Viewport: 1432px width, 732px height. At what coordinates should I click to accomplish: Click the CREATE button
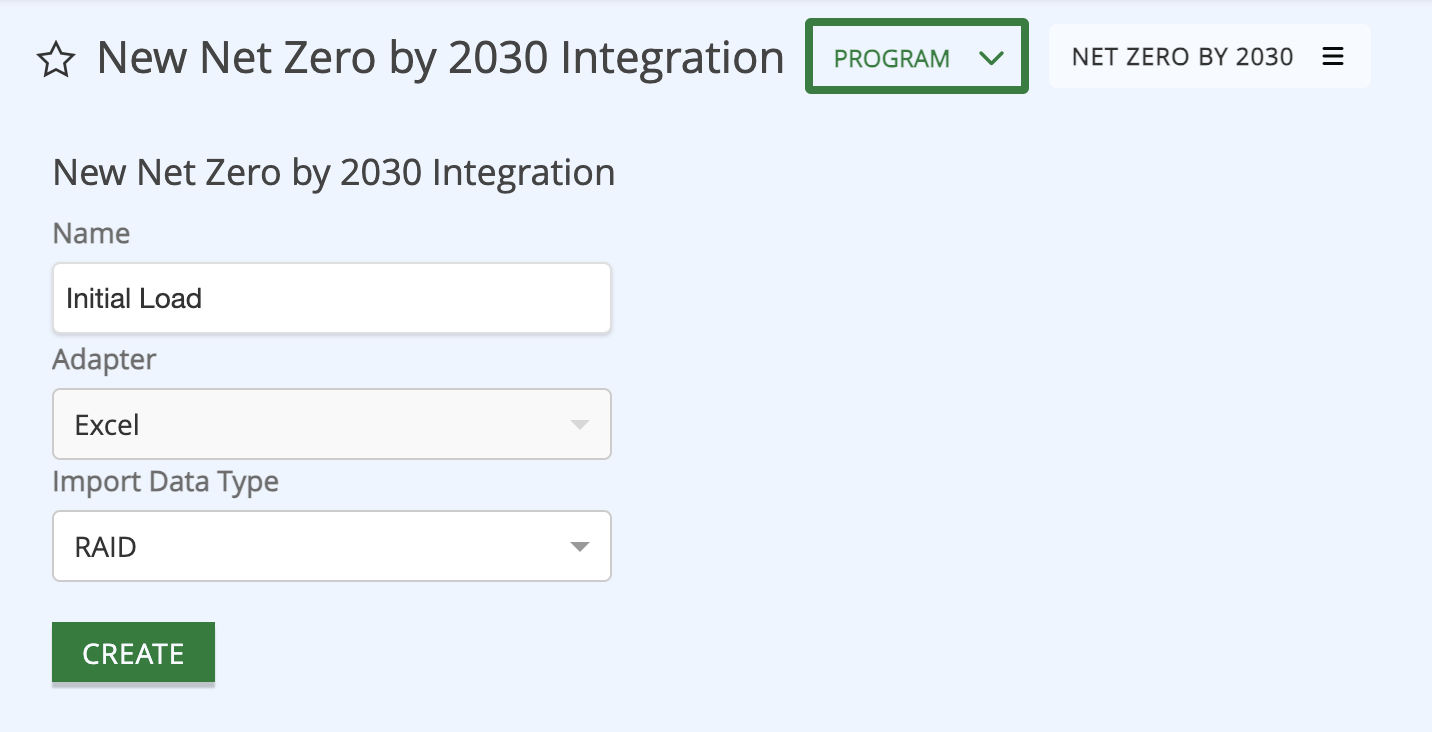133,653
